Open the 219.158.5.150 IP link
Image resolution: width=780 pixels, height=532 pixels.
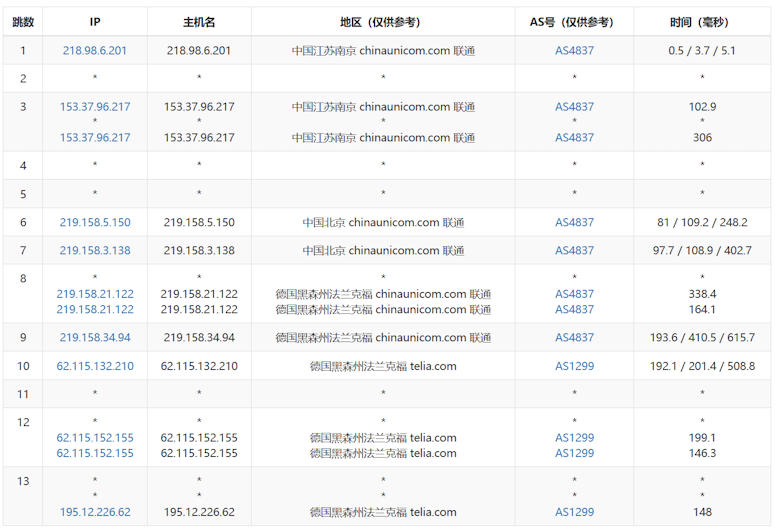tap(95, 223)
